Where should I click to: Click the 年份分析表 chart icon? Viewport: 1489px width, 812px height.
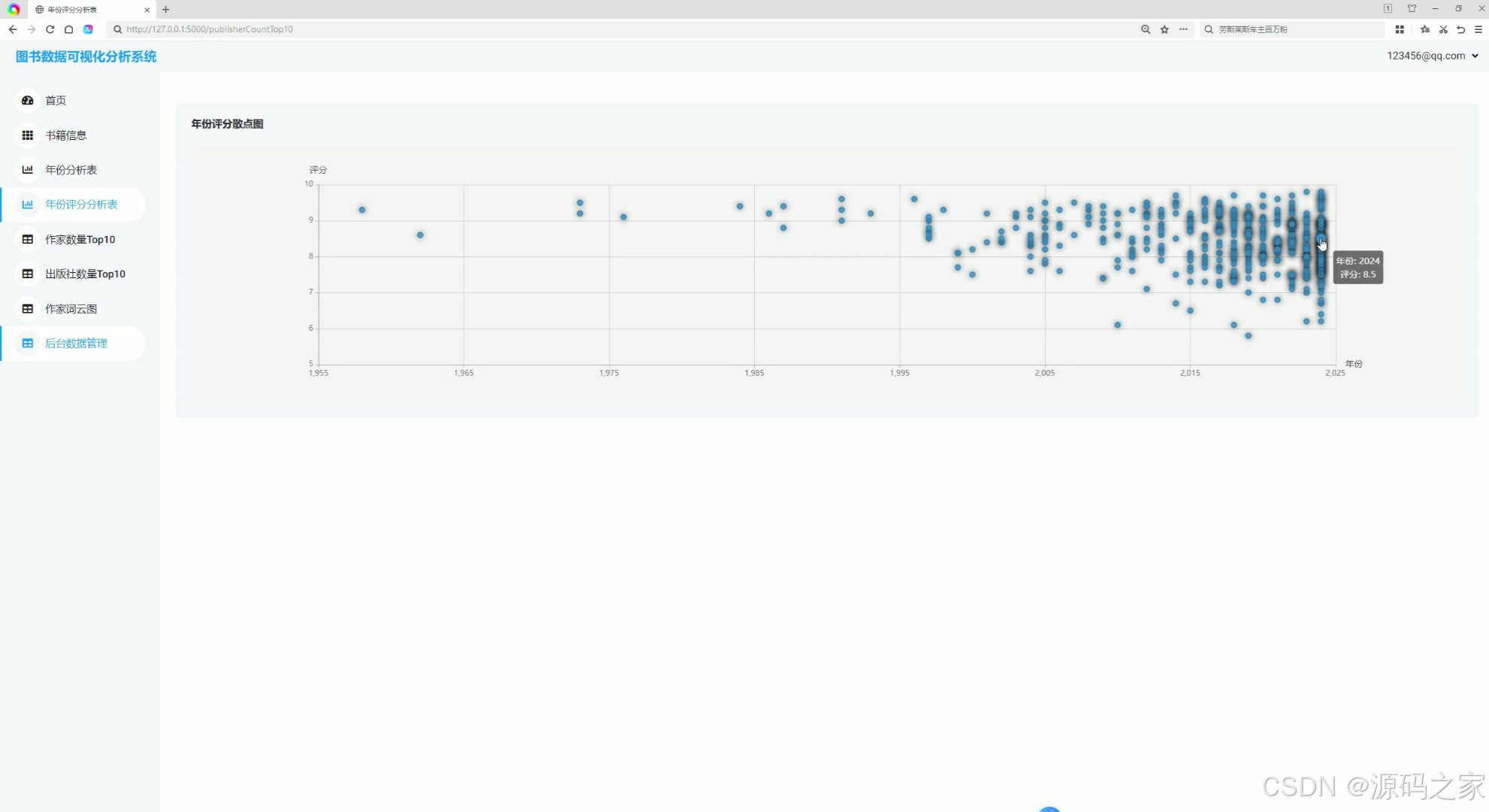(28, 170)
